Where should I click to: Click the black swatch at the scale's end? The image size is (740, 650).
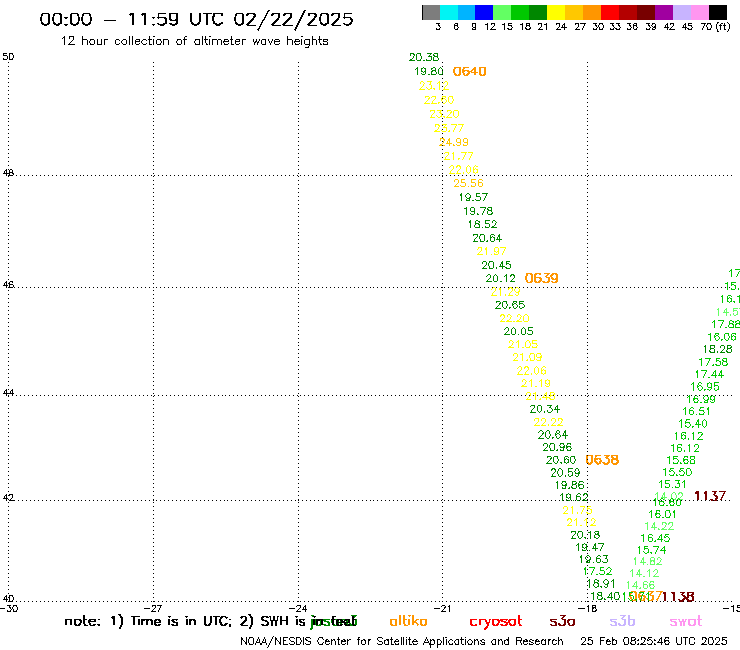coord(718,12)
